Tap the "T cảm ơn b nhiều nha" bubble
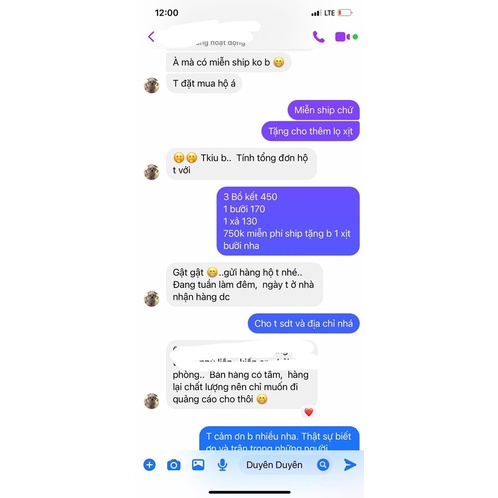 coord(279,439)
